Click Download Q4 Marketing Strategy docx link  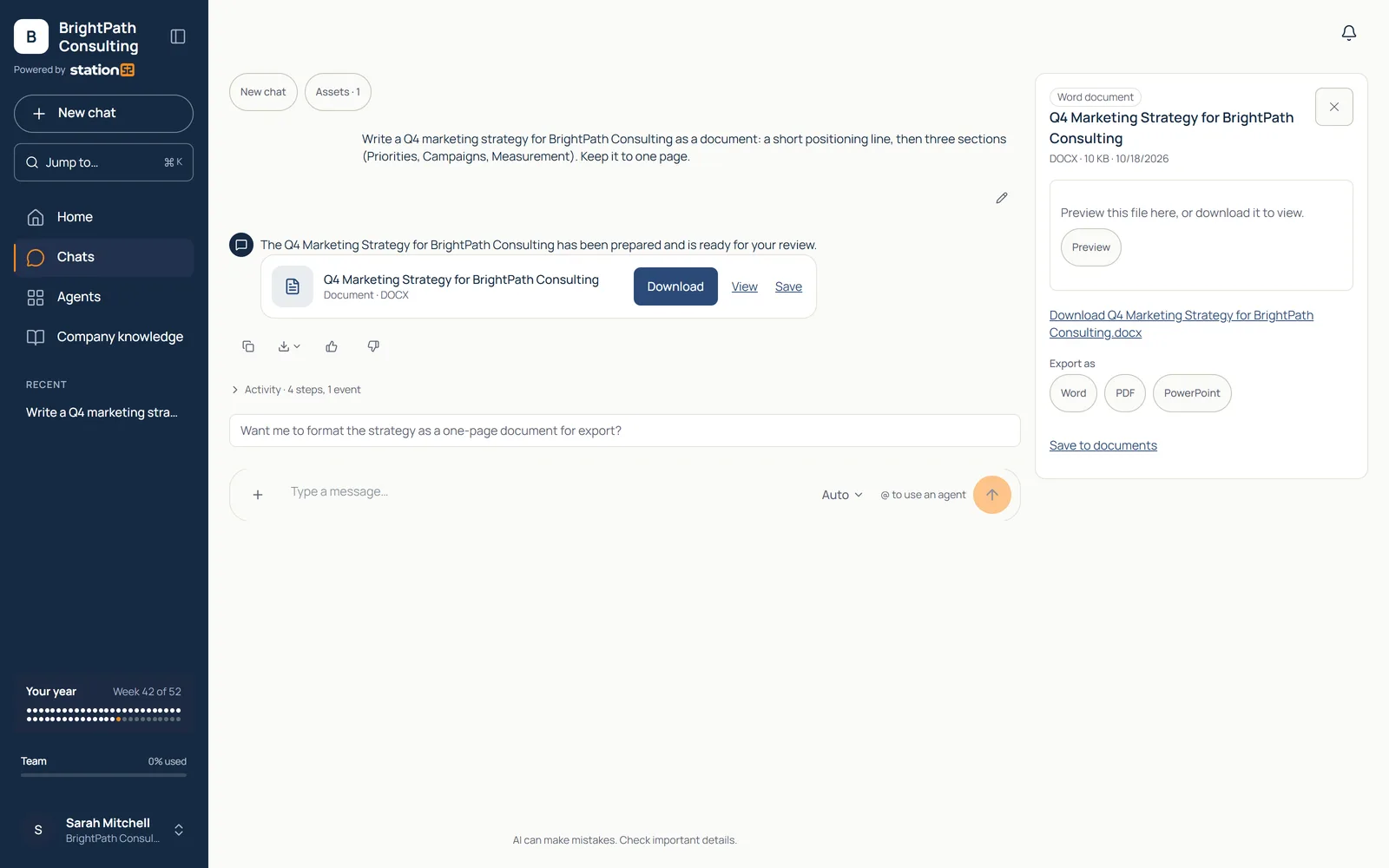(x=1181, y=324)
